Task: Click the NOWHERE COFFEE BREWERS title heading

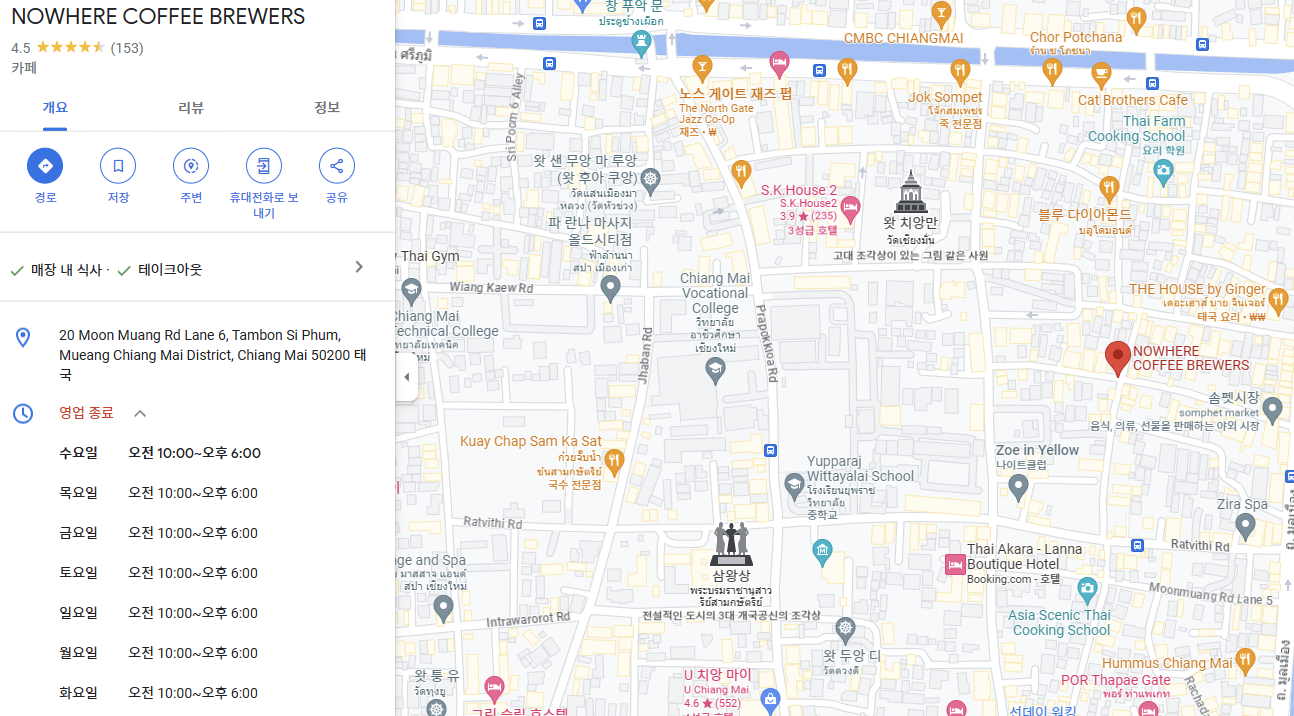Action: point(158,17)
